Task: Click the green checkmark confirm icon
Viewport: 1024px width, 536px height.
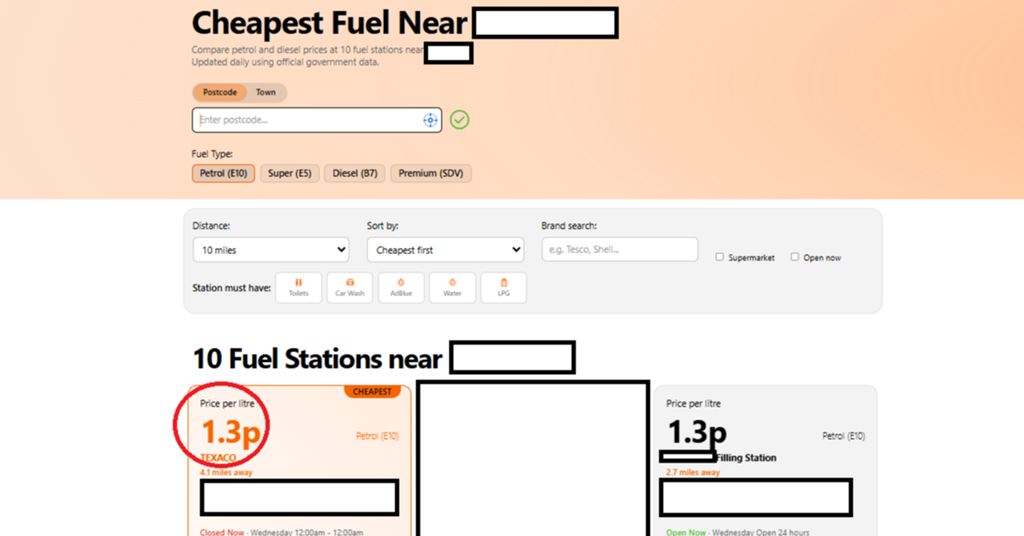Action: [460, 120]
